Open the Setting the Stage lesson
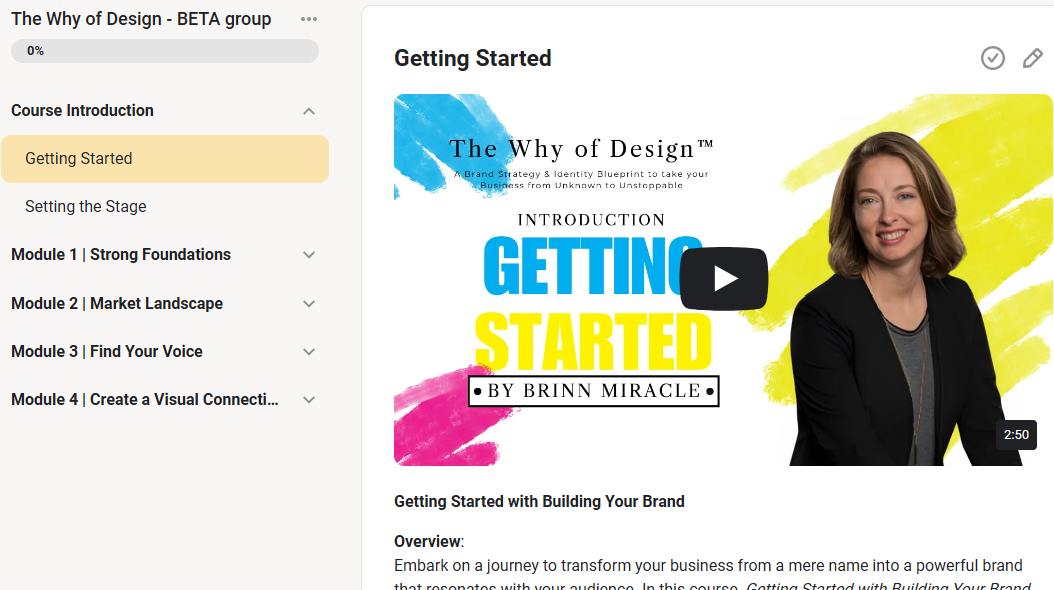The width and height of the screenshot is (1054, 590). click(86, 206)
